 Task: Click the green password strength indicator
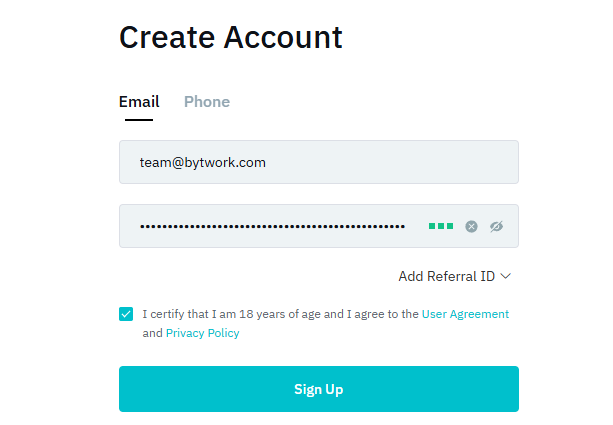point(441,226)
